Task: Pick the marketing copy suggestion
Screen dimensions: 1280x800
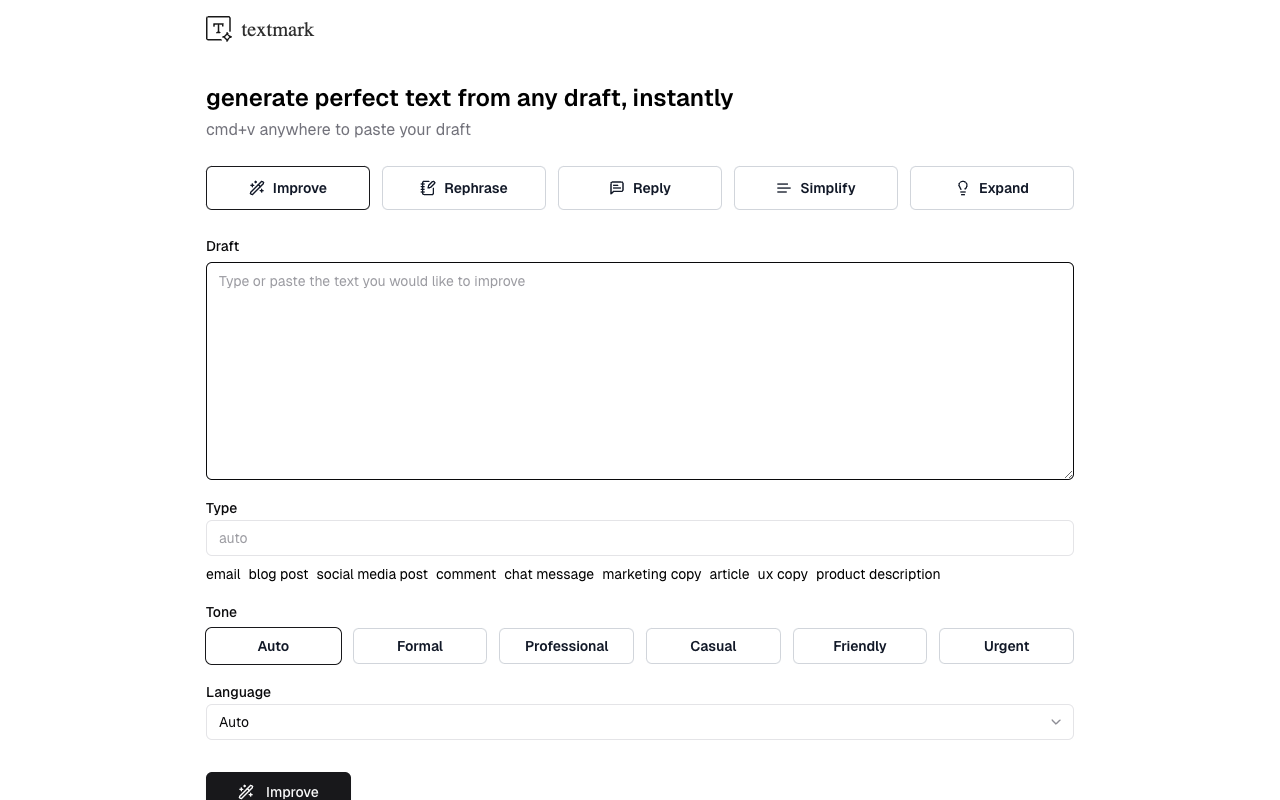Action: (652, 574)
